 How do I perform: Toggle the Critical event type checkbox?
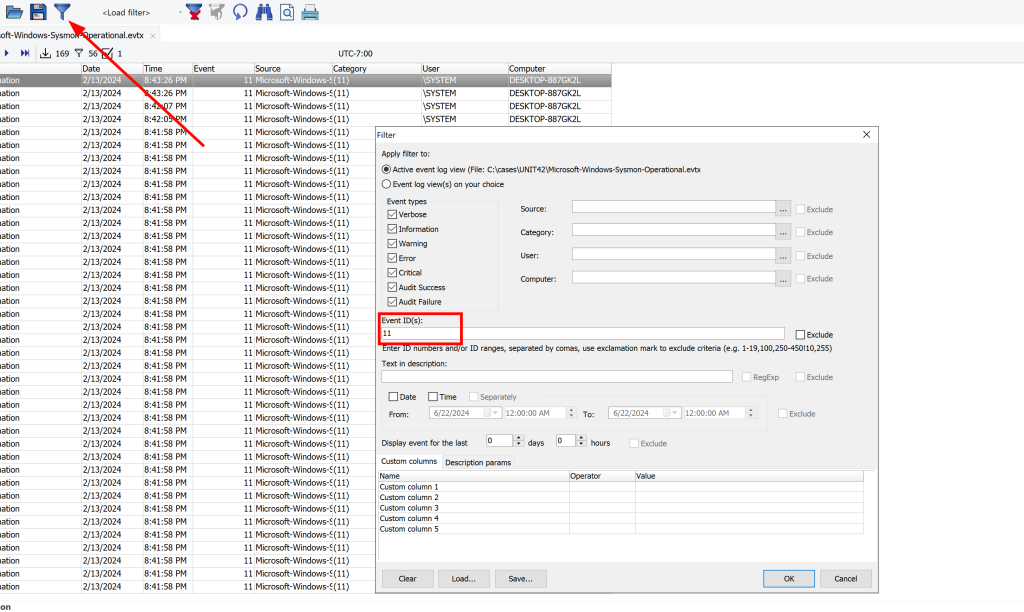[392, 272]
